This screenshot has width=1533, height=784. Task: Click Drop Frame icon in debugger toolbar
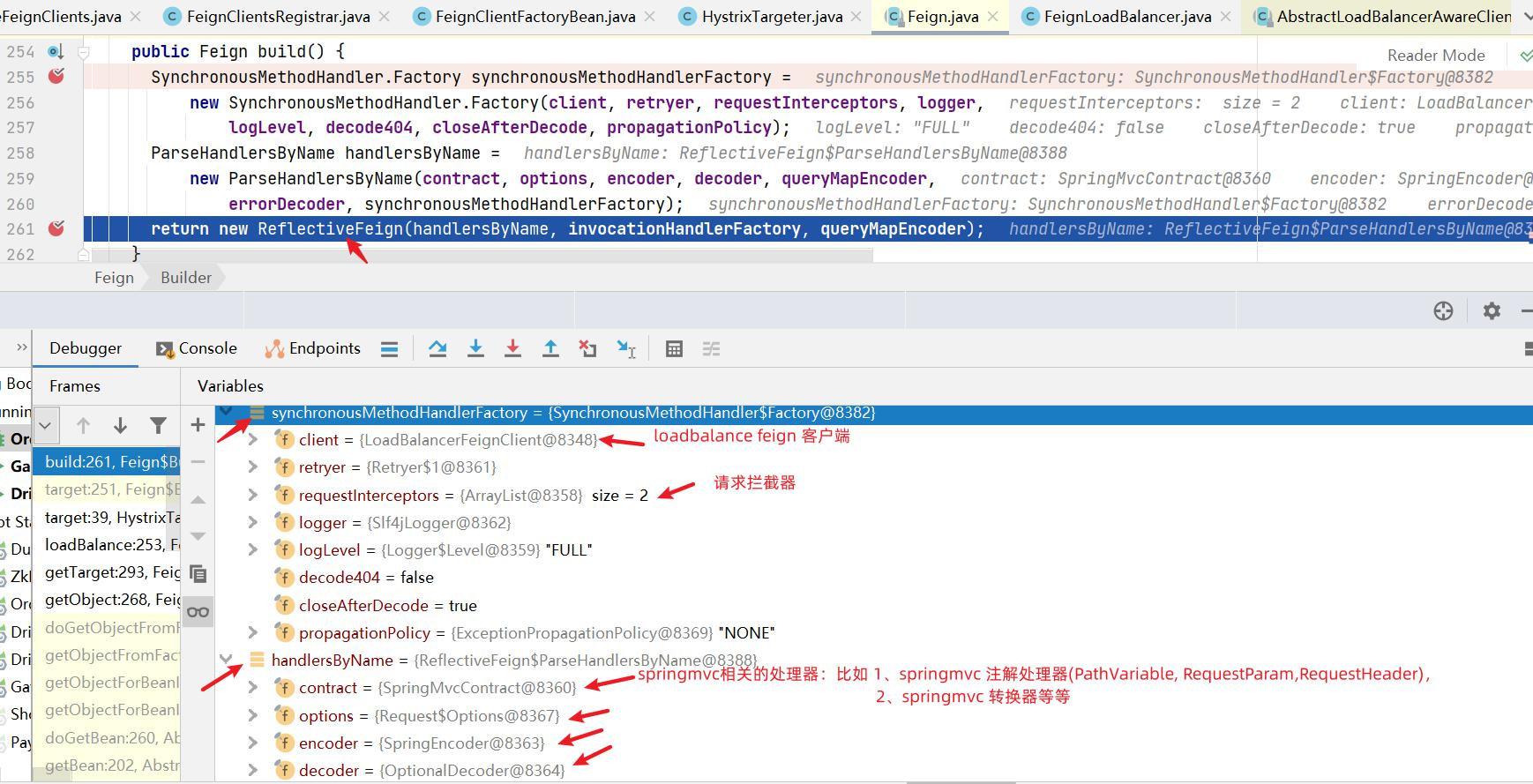coord(587,348)
